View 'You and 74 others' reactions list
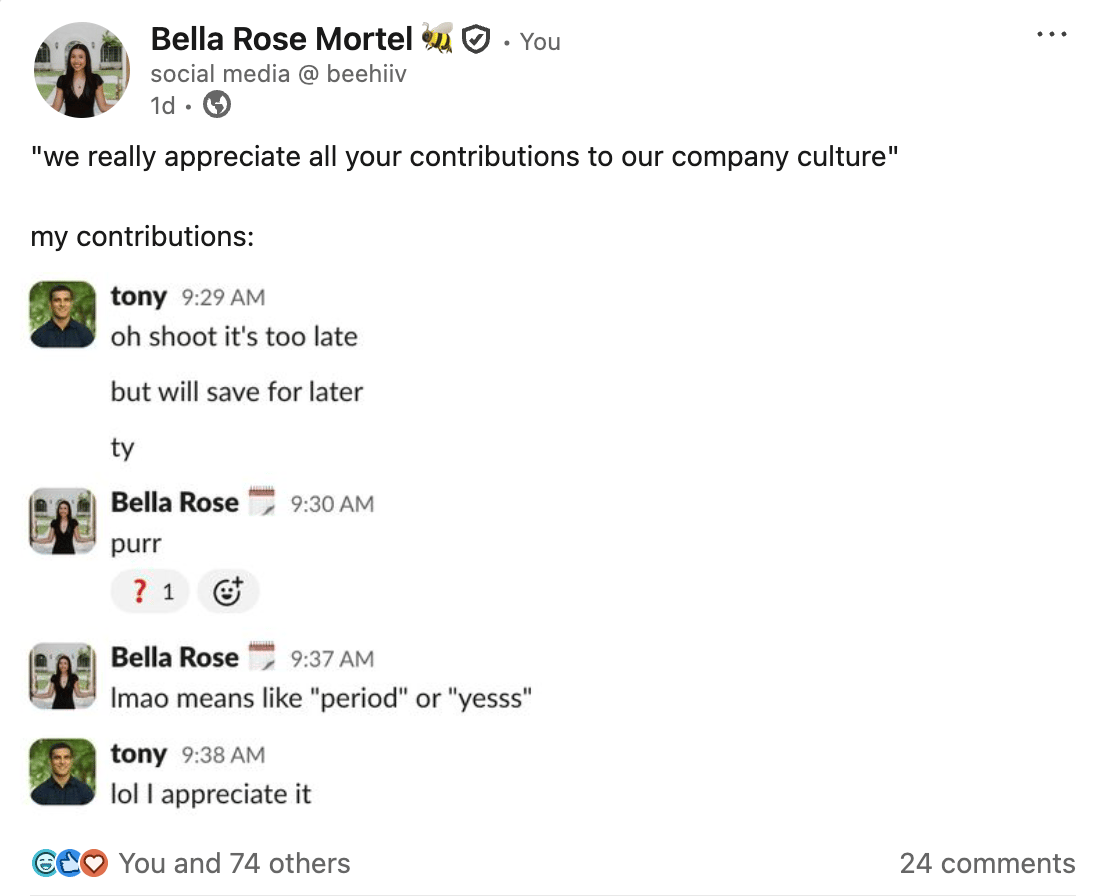The width and height of the screenshot is (1102, 896). (234, 863)
